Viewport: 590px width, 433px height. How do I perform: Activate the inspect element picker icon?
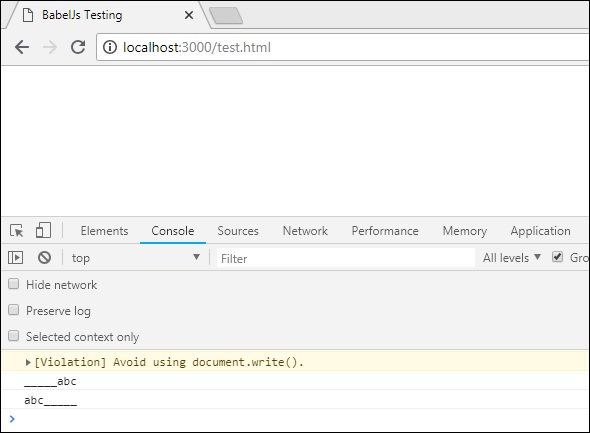pyautogui.click(x=17, y=230)
